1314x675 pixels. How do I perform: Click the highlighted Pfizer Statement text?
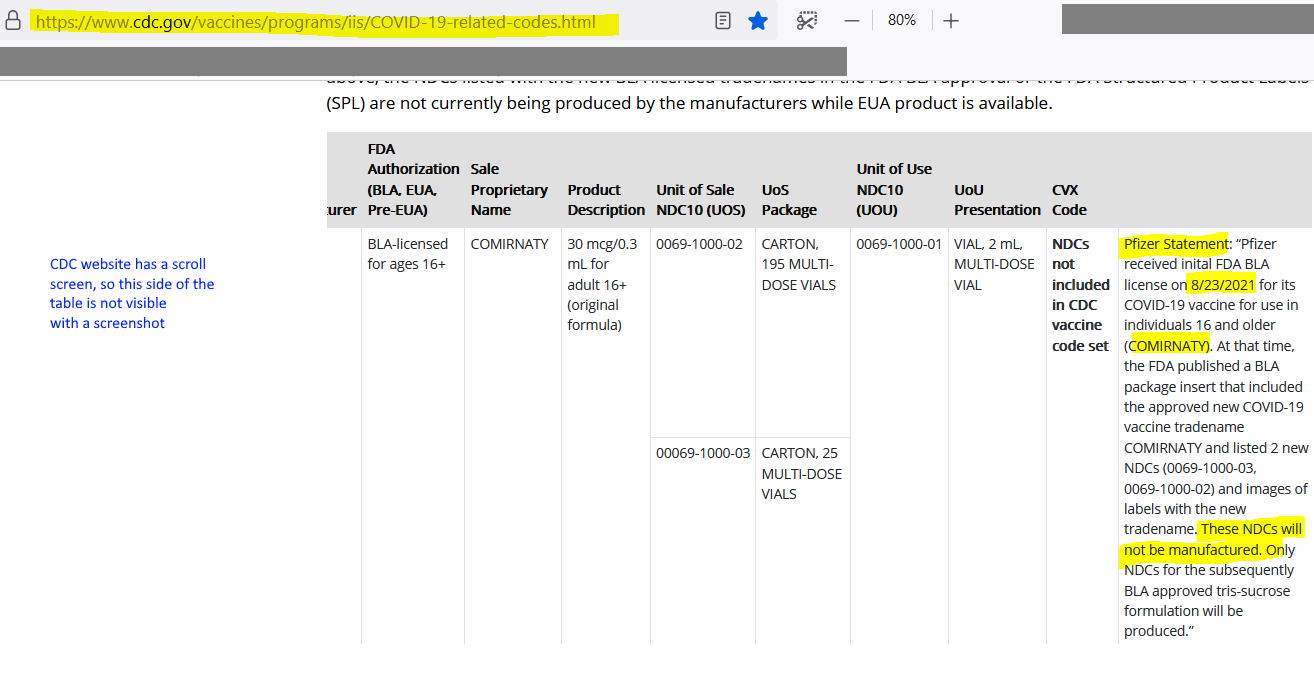point(1175,244)
